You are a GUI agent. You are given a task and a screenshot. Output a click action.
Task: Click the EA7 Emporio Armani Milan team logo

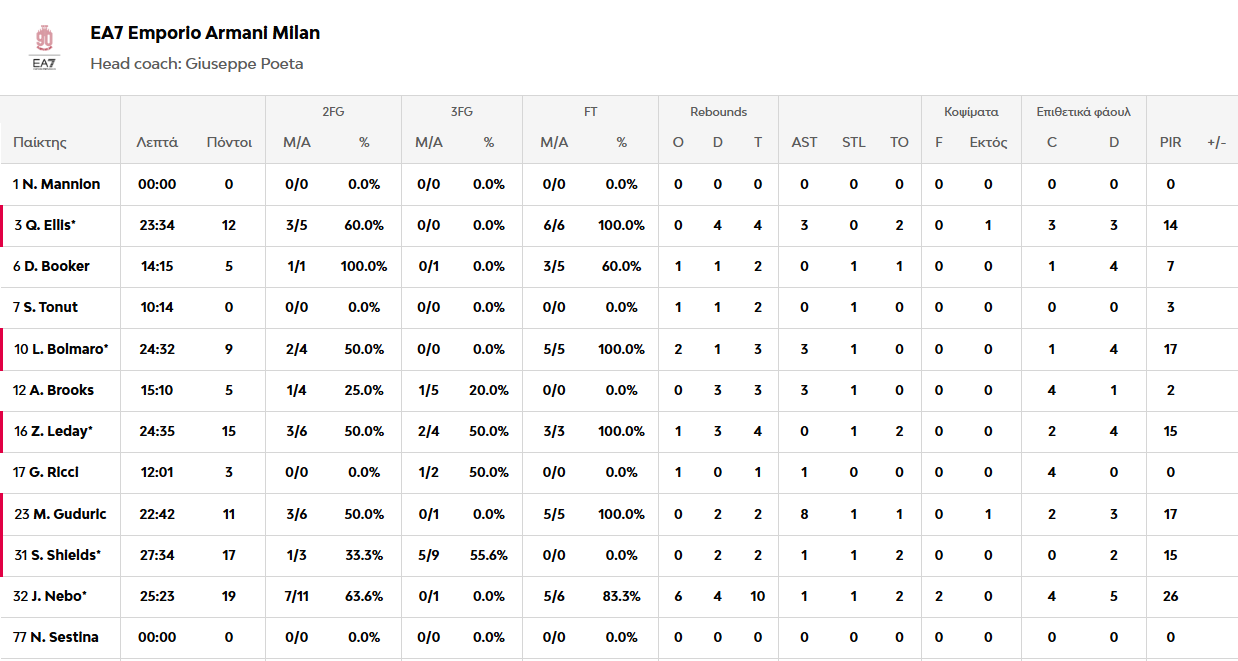44,47
